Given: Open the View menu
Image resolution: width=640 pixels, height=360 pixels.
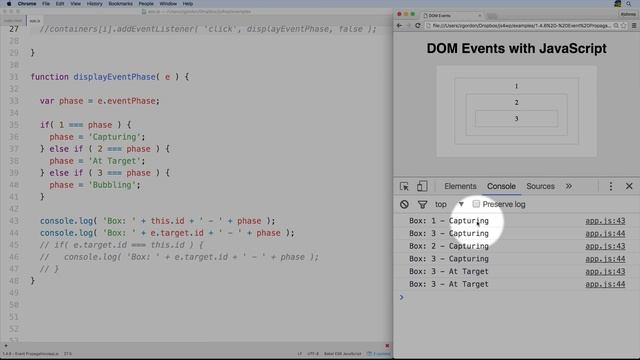Looking at the screenshot, I should point(76,4).
